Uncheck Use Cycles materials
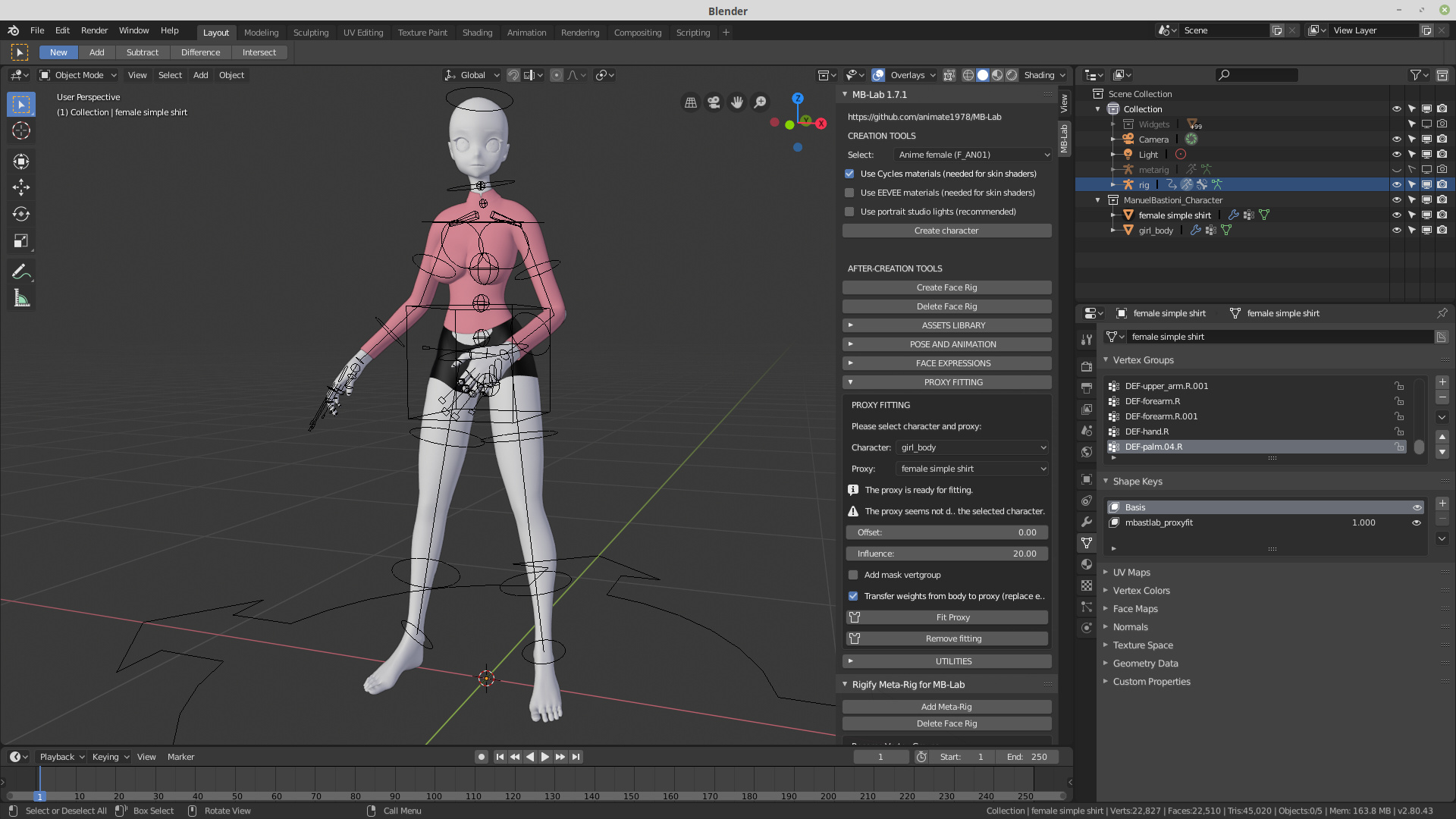The width and height of the screenshot is (1456, 819). [x=849, y=174]
